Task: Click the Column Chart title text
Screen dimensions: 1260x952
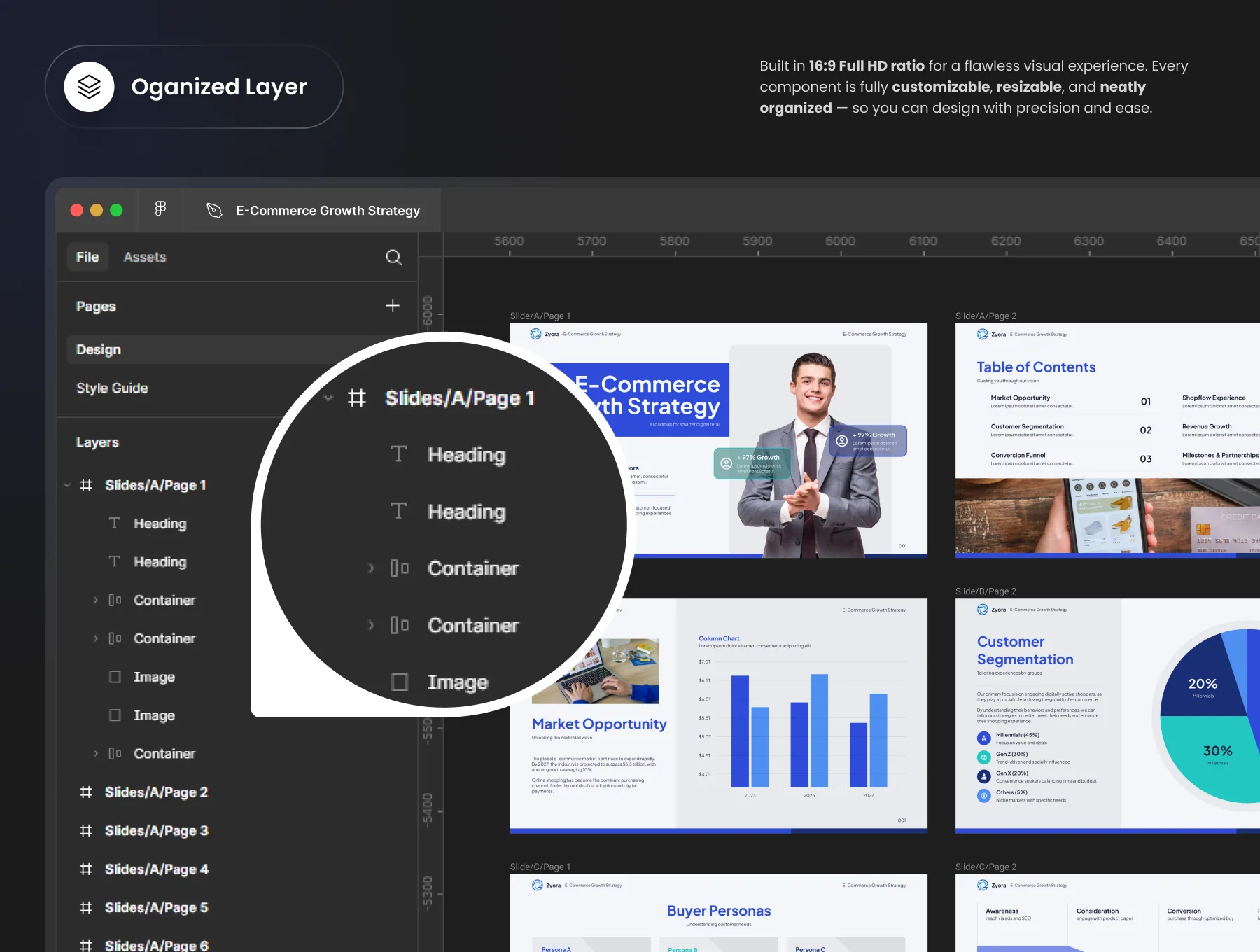Action: tap(719, 638)
